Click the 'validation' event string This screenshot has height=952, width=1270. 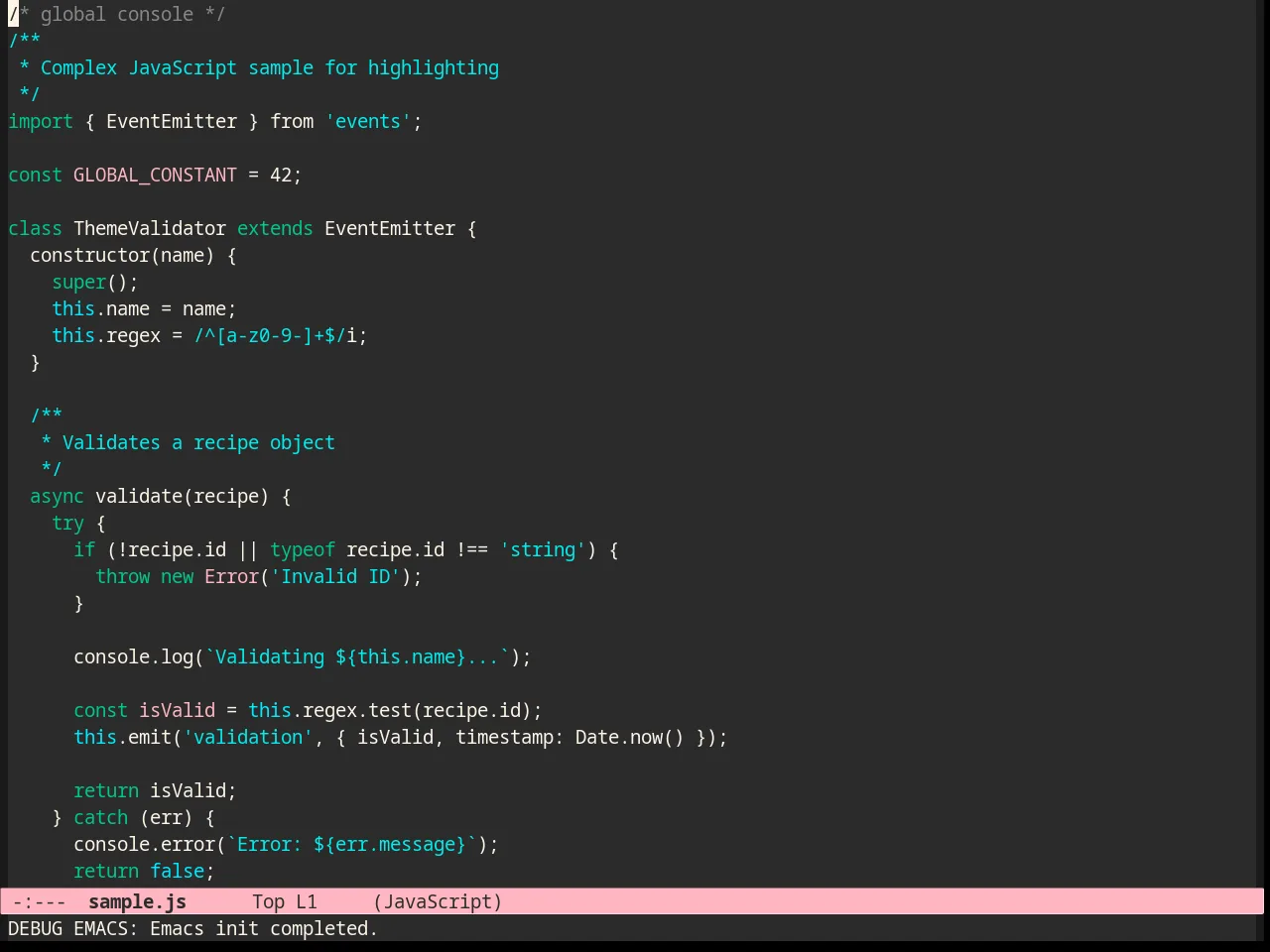(248, 737)
